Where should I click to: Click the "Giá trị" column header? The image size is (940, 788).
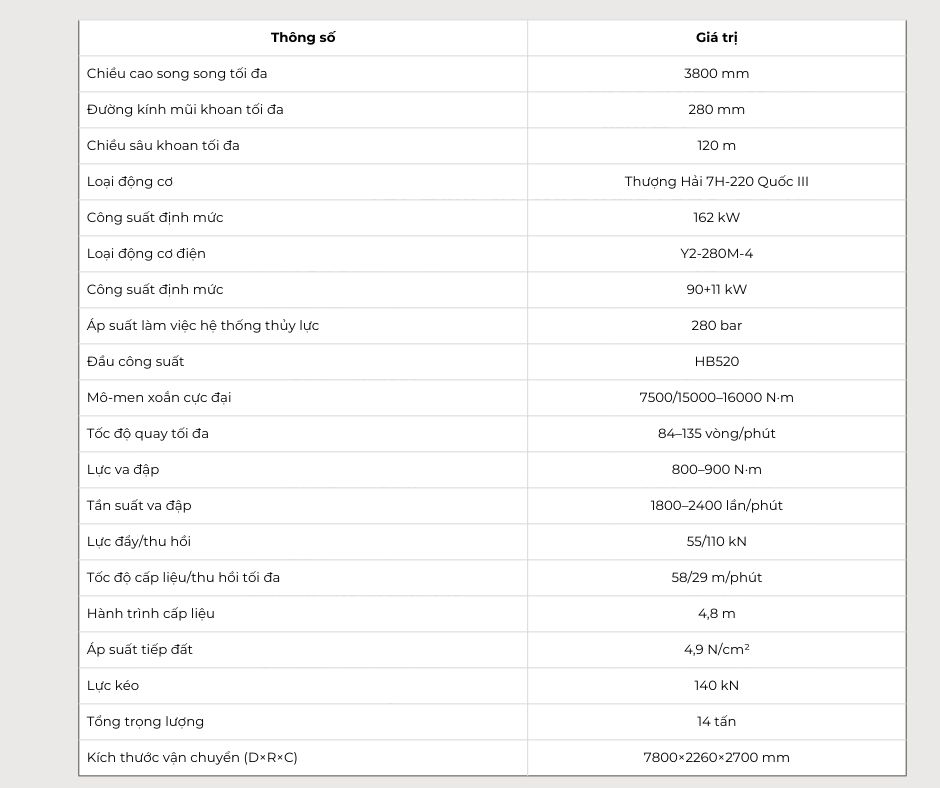tap(716, 38)
